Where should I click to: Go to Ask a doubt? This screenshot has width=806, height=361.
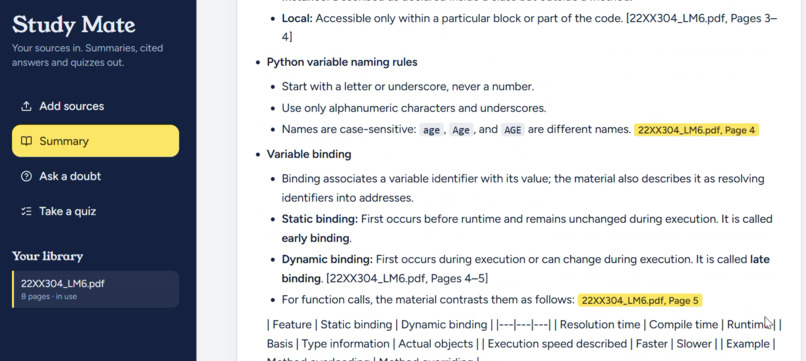(x=96, y=176)
